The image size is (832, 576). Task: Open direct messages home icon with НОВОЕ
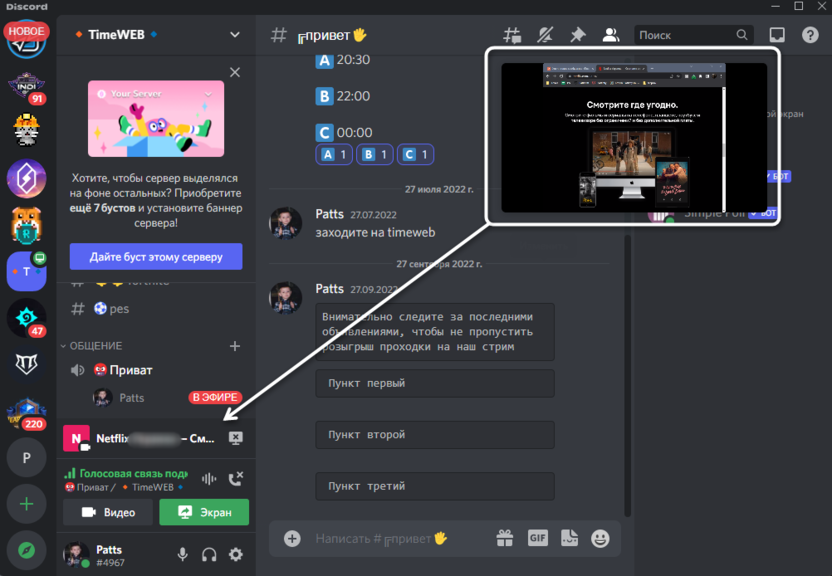coord(27,40)
